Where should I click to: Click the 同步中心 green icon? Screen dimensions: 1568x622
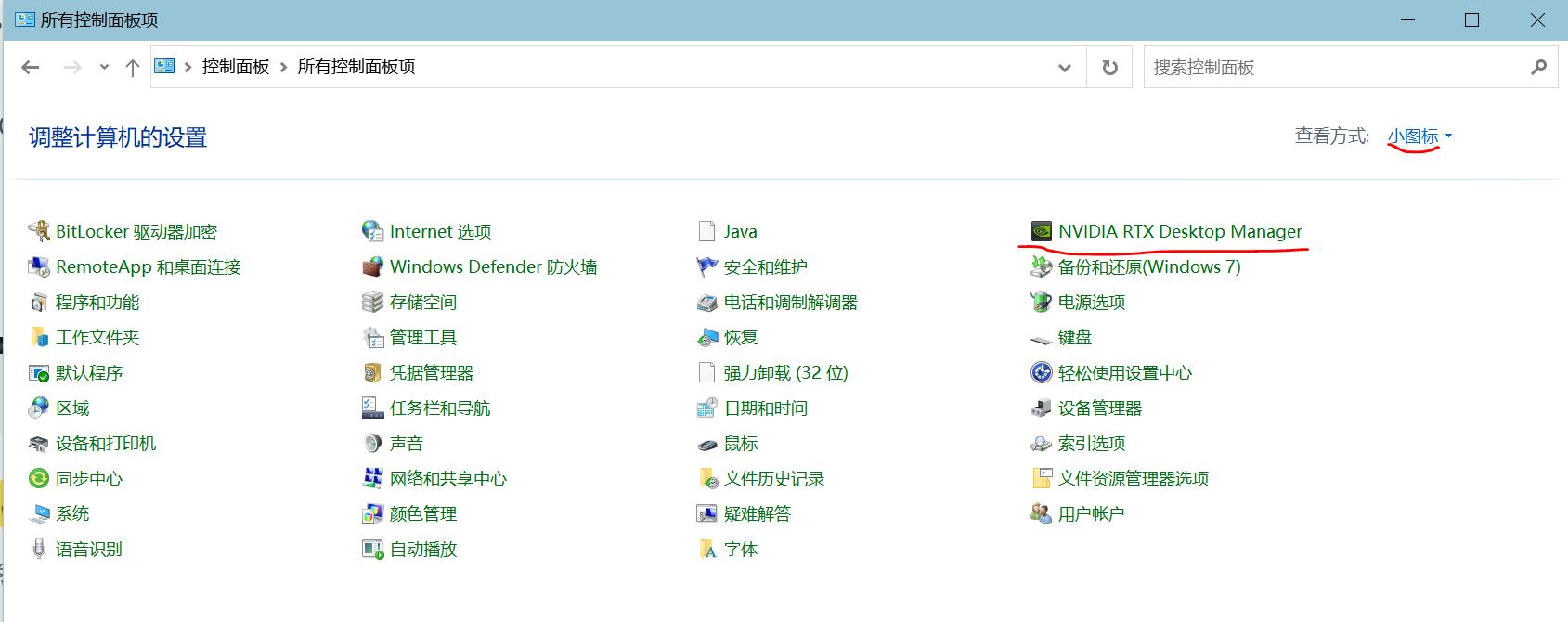[39, 478]
